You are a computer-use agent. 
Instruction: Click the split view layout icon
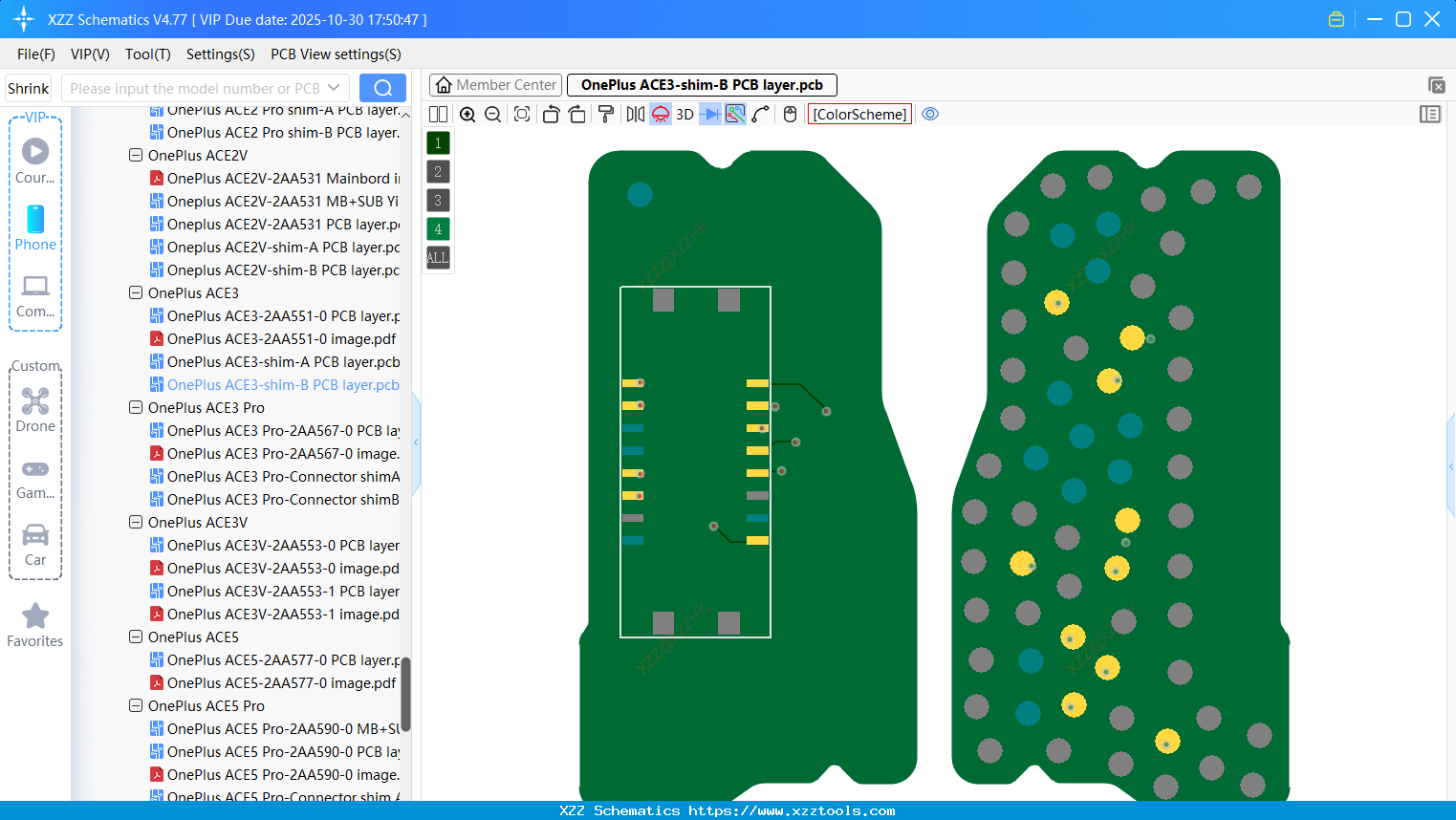pyautogui.click(x=438, y=115)
